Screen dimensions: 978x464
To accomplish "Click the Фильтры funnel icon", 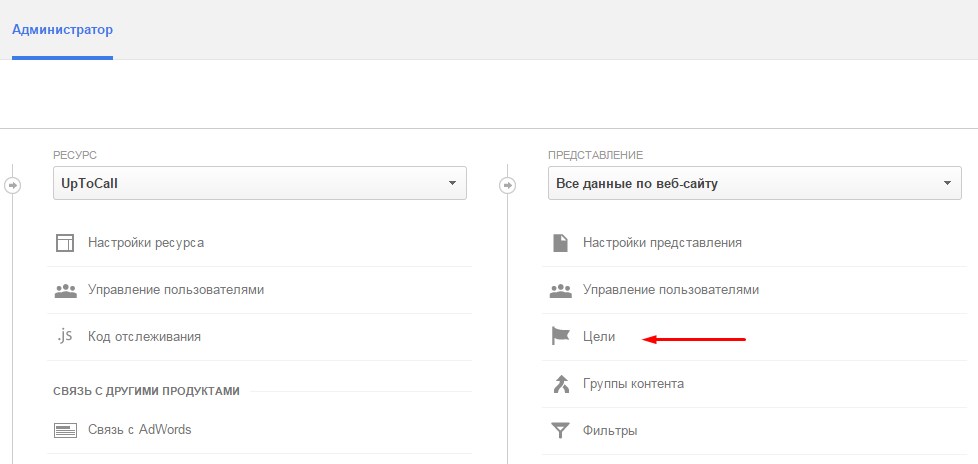I will pos(560,431).
